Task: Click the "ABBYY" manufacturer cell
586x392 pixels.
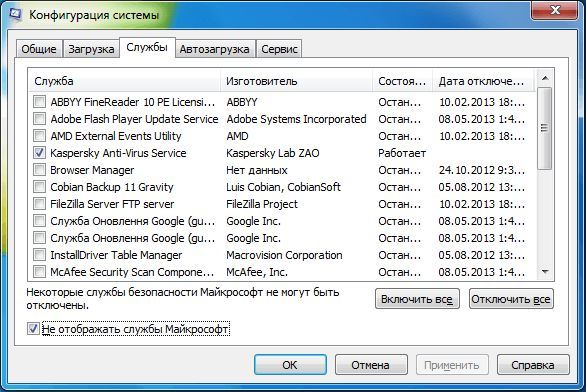Action: click(242, 102)
